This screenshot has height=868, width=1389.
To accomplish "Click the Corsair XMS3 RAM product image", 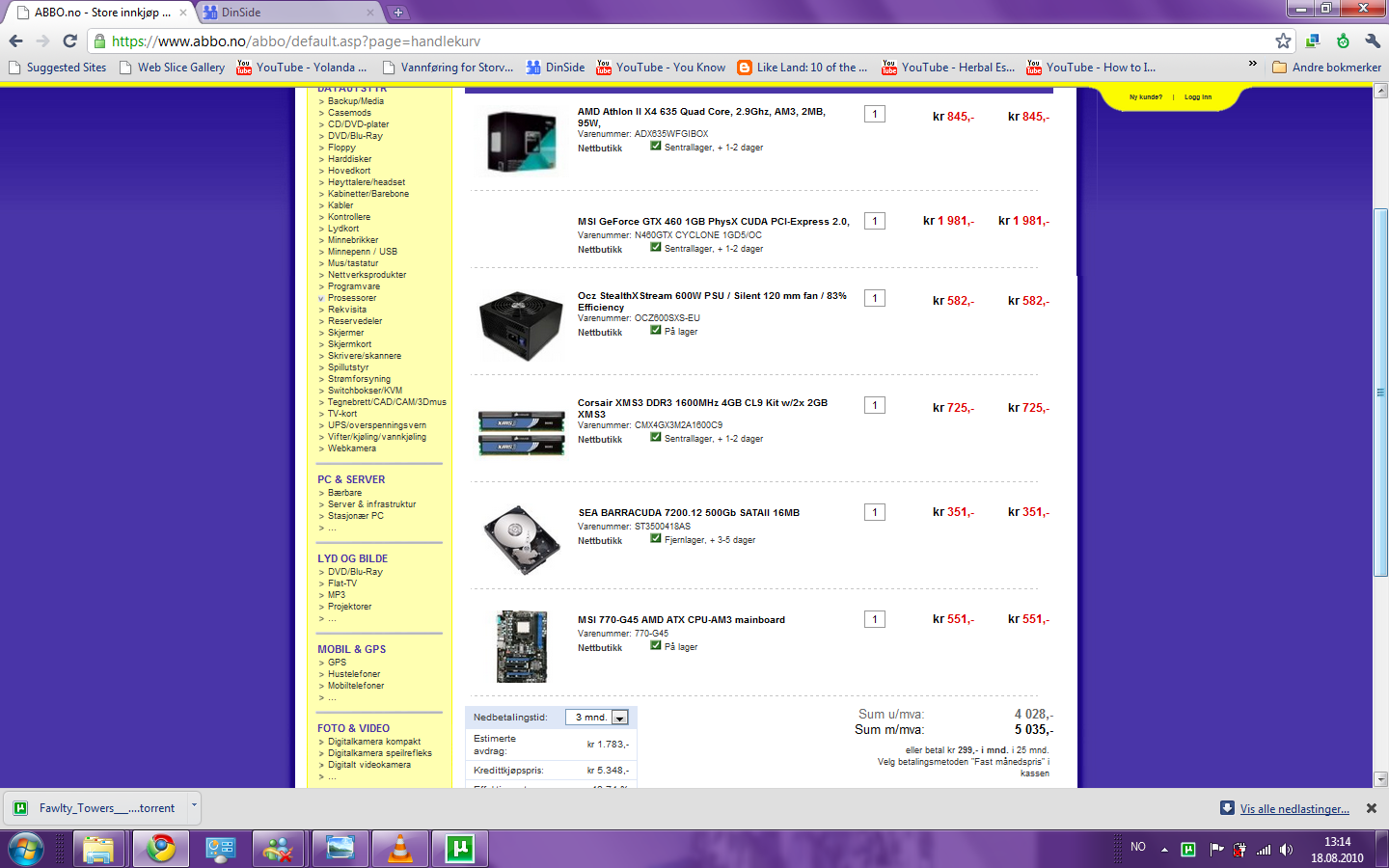I will point(522,433).
